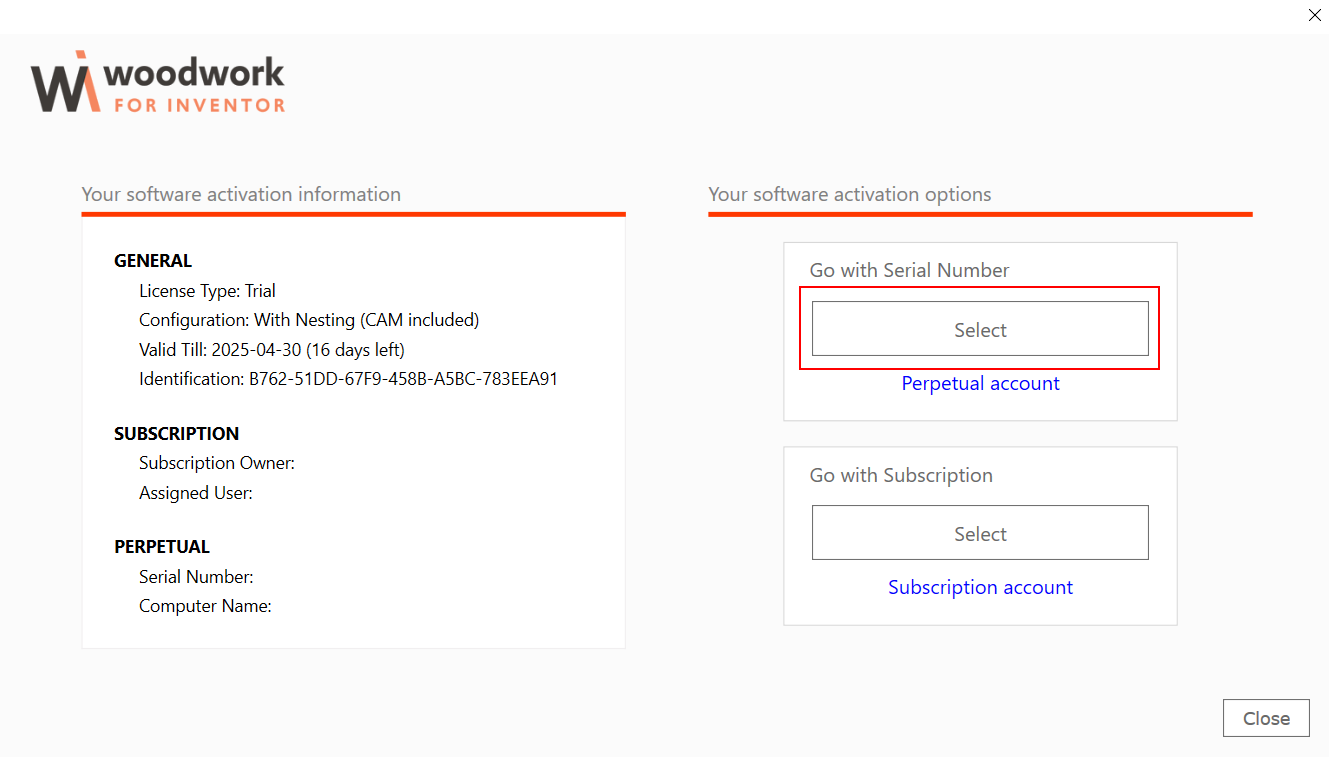Click the SUBSCRIPTION section heading
Screen dimensions: 1329x757
pos(177,434)
